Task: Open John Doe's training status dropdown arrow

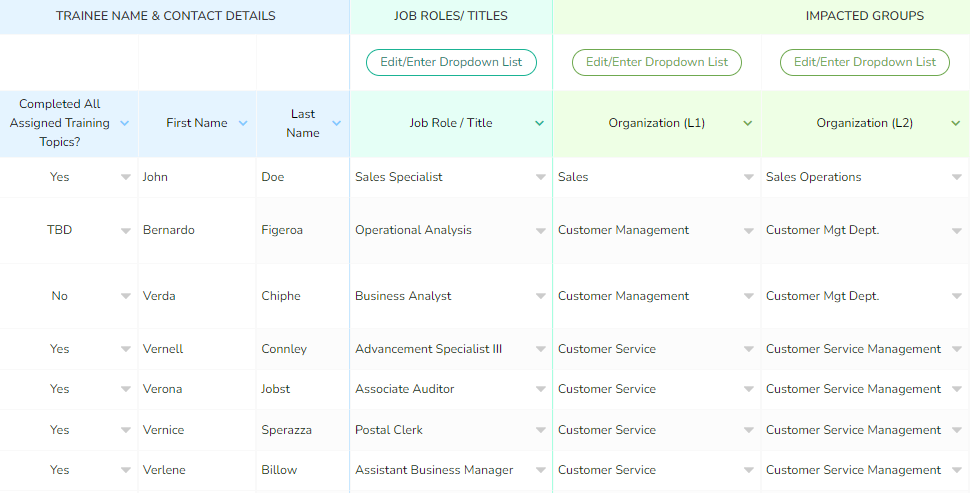Action: [x=126, y=177]
